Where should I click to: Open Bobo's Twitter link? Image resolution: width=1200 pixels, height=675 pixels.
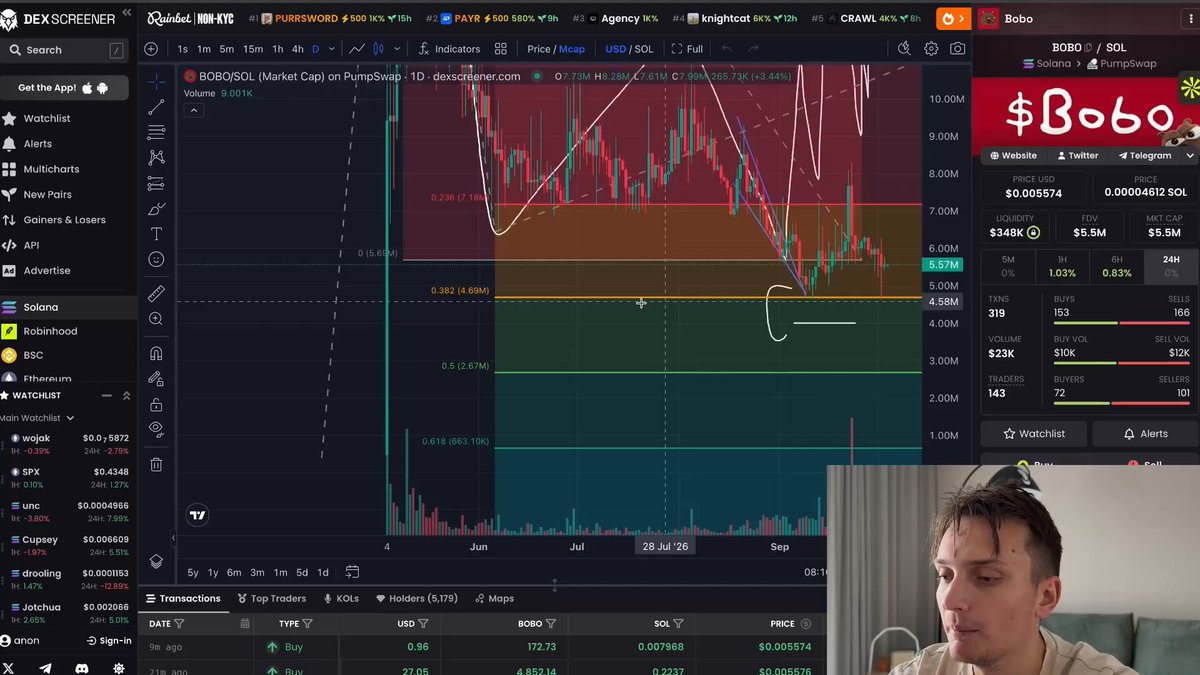tap(1076, 156)
